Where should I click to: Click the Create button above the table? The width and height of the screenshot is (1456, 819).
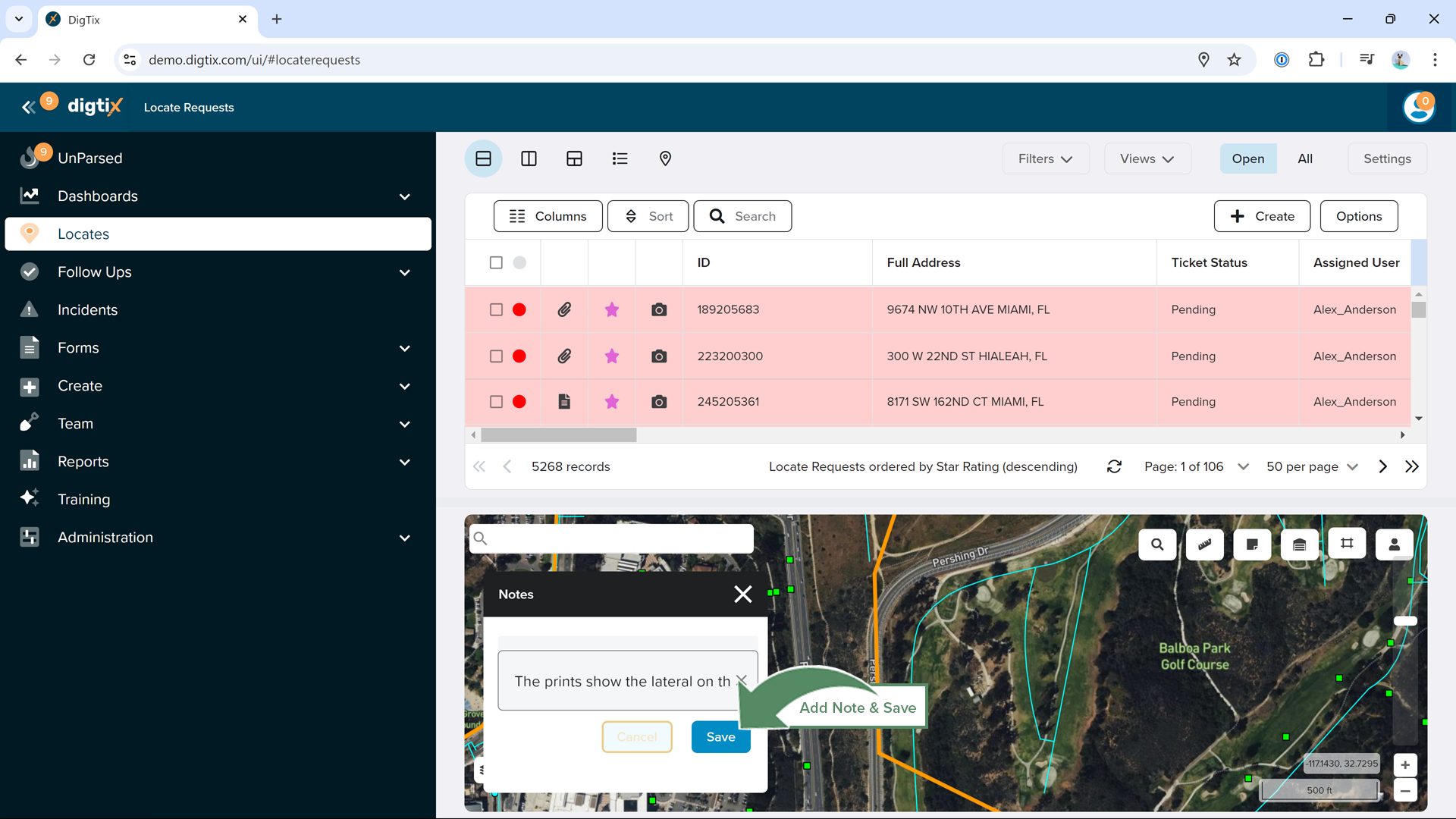click(1262, 216)
